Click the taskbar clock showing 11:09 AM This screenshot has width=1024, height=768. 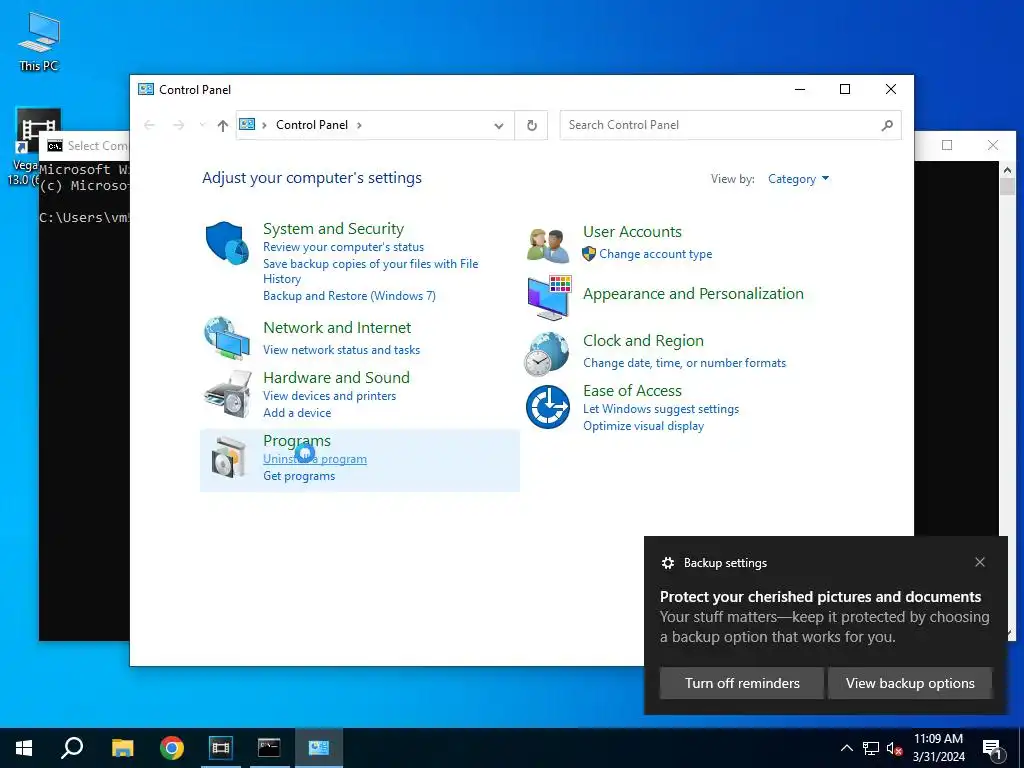[x=938, y=748]
